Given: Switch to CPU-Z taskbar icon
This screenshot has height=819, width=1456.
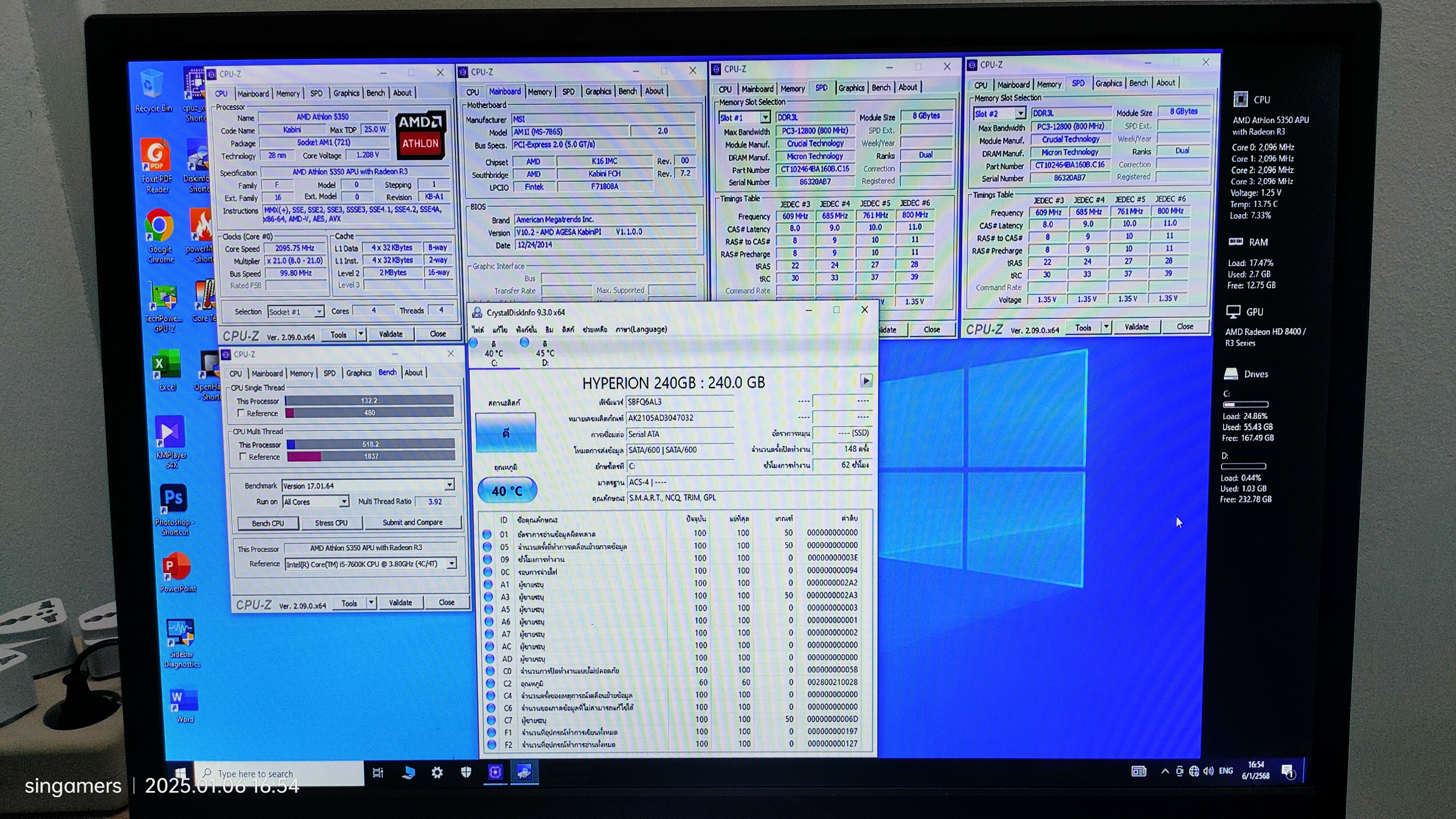Looking at the screenshot, I should [495, 773].
